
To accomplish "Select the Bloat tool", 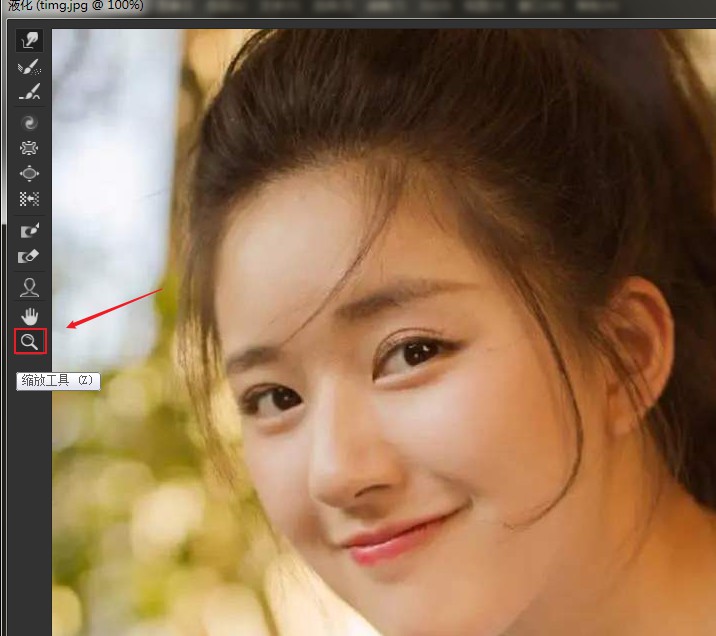I will (30, 173).
